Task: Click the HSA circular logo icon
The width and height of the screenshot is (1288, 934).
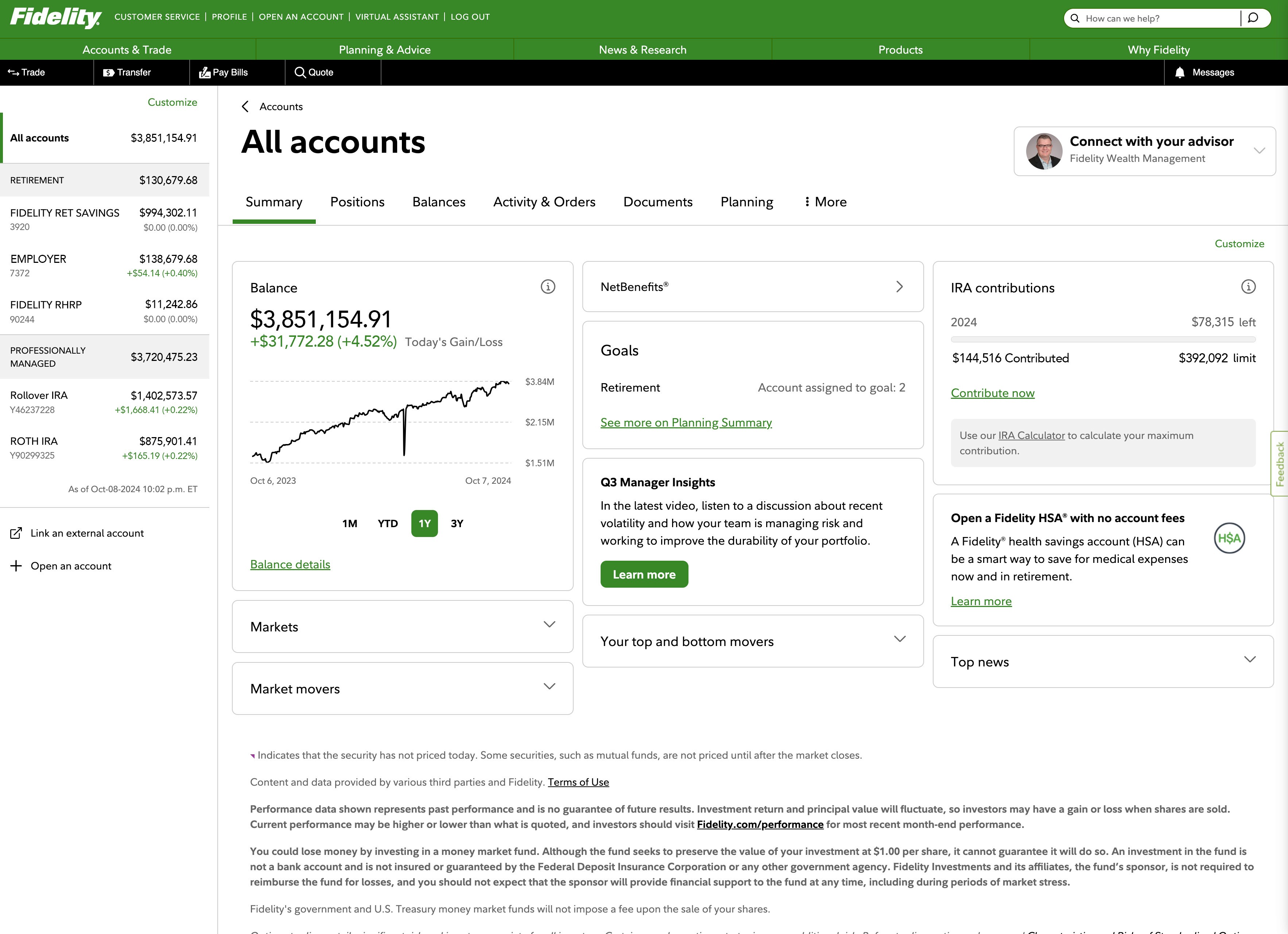Action: point(1229,538)
